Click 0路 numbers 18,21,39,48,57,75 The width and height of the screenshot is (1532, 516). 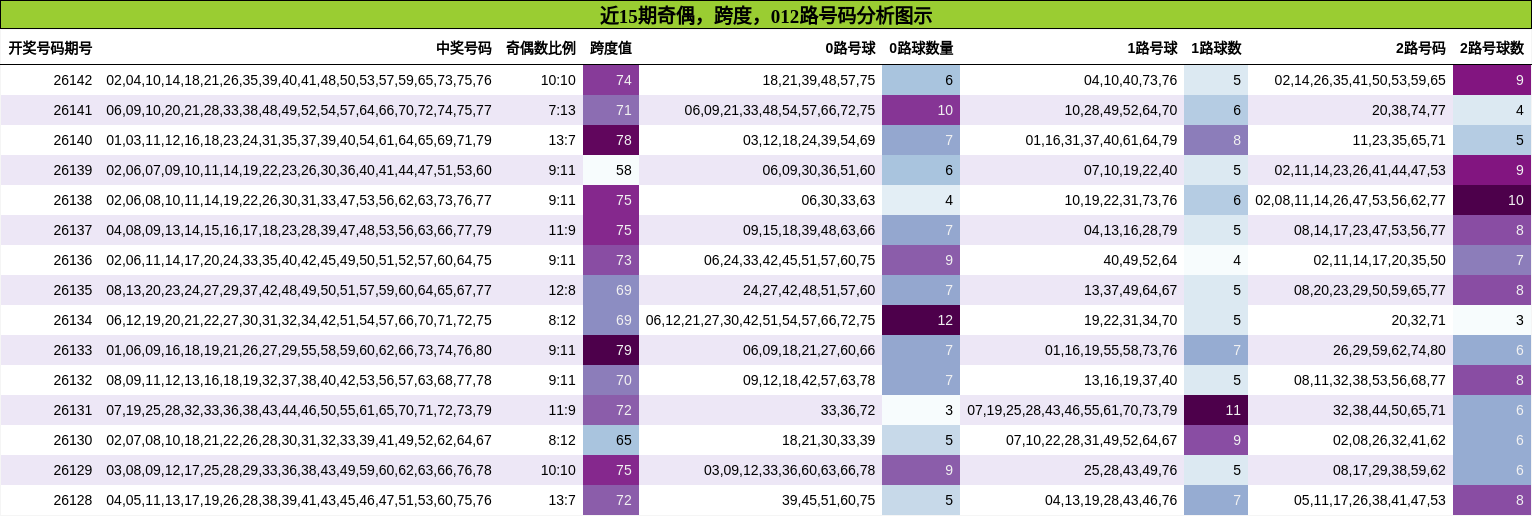[819, 80]
